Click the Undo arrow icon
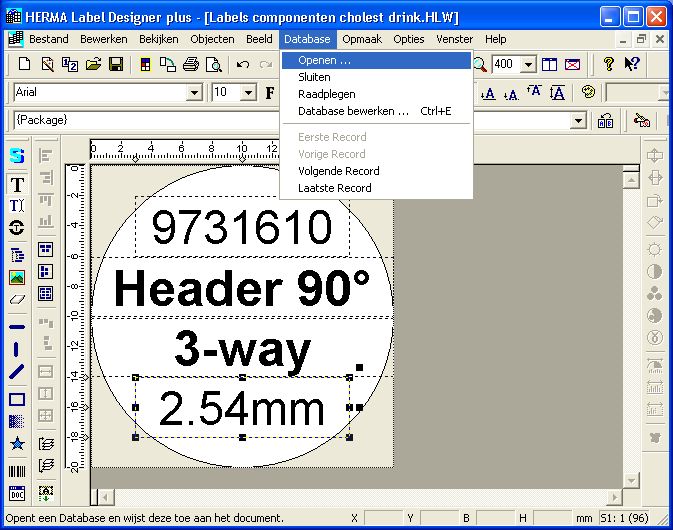The height and width of the screenshot is (530, 673). coord(243,65)
